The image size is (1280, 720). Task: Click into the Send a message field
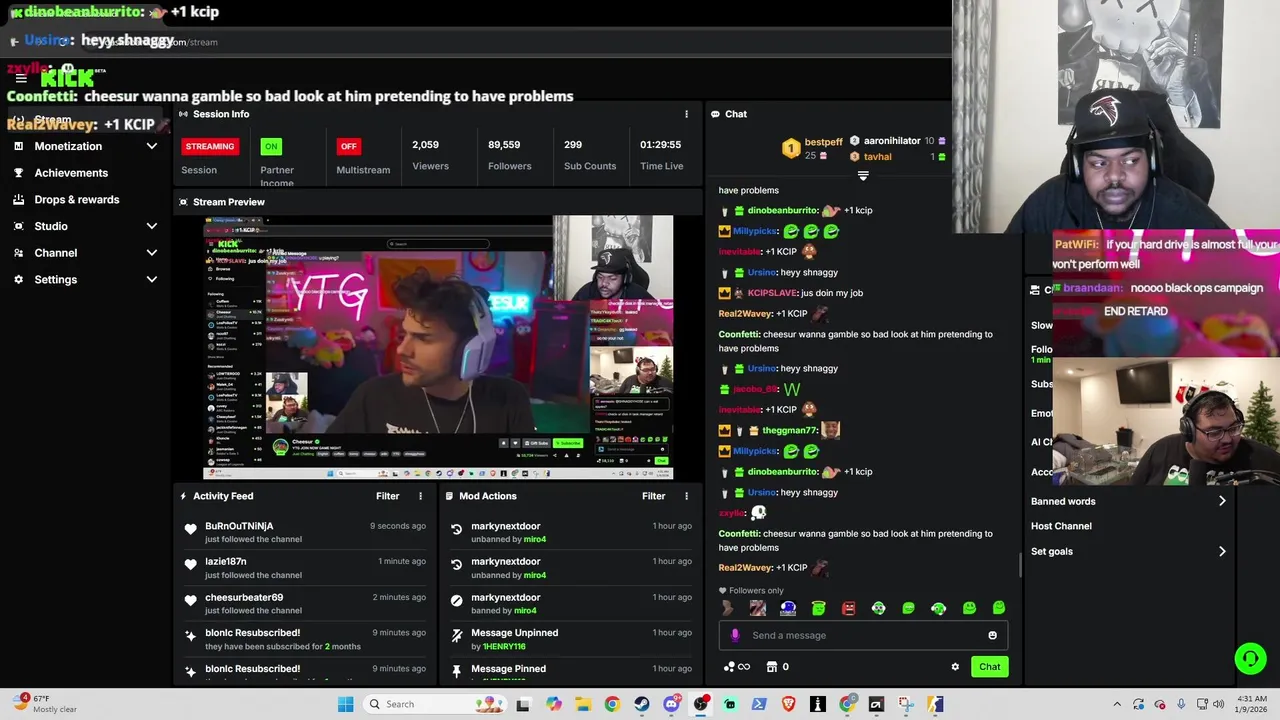[x=863, y=635]
